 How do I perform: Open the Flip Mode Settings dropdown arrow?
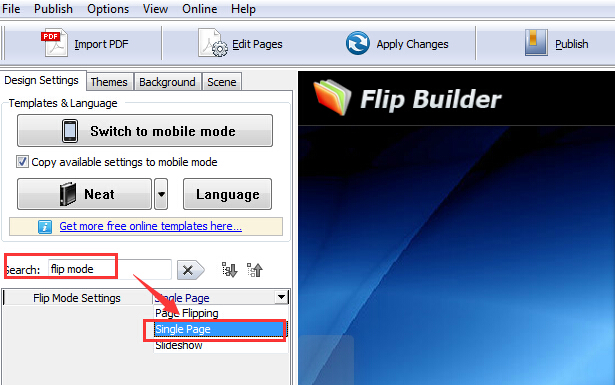[x=281, y=297]
